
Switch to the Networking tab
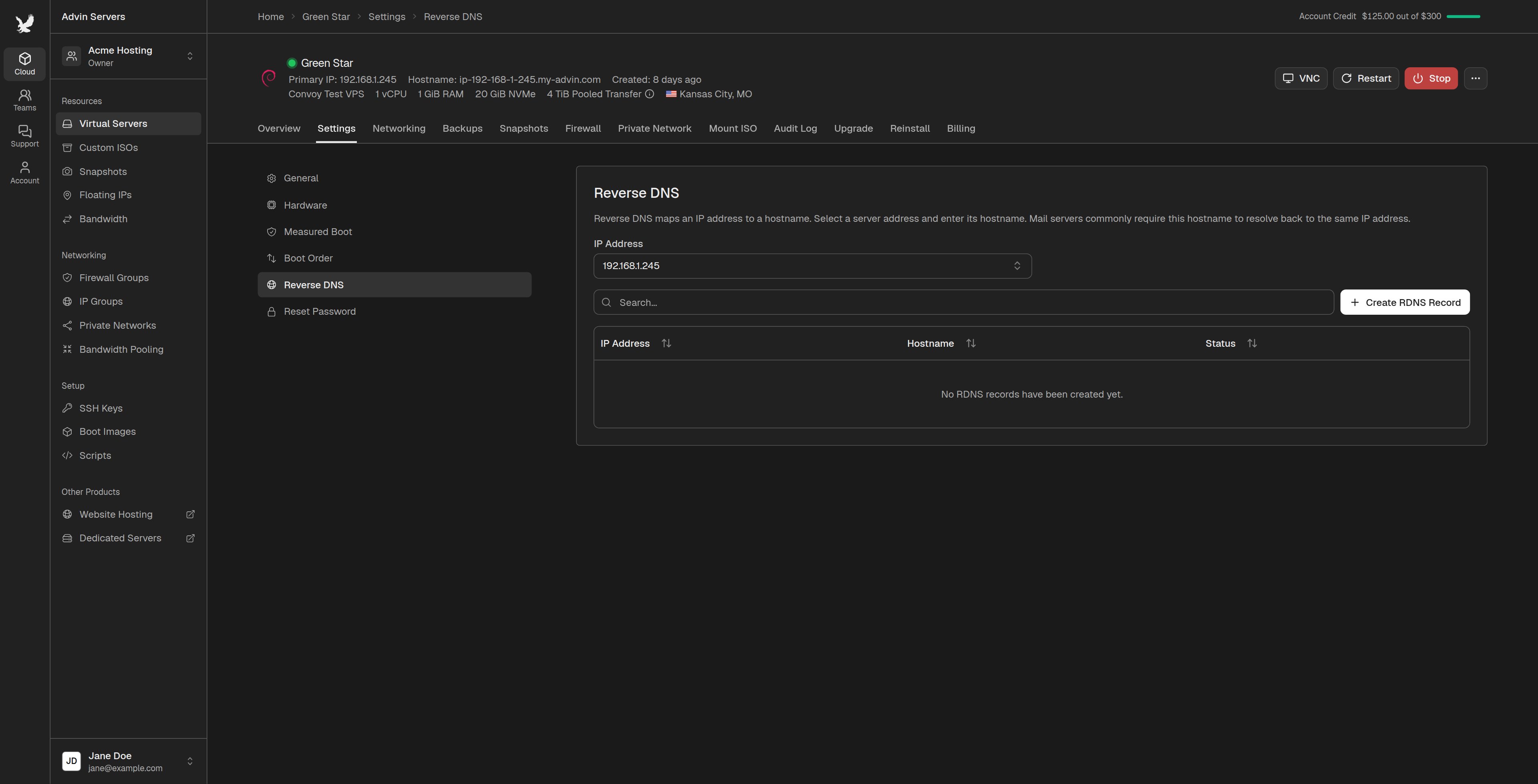(x=399, y=129)
